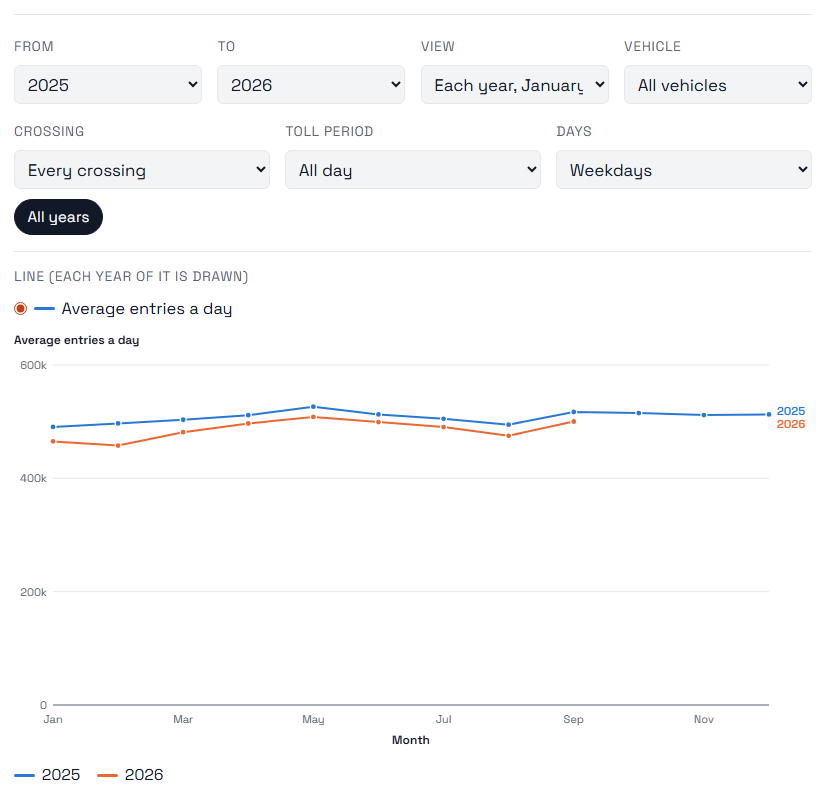The height and width of the screenshot is (801, 826).
Task: Expand the DAYS dropdown showing Weekdays
Action: click(684, 170)
